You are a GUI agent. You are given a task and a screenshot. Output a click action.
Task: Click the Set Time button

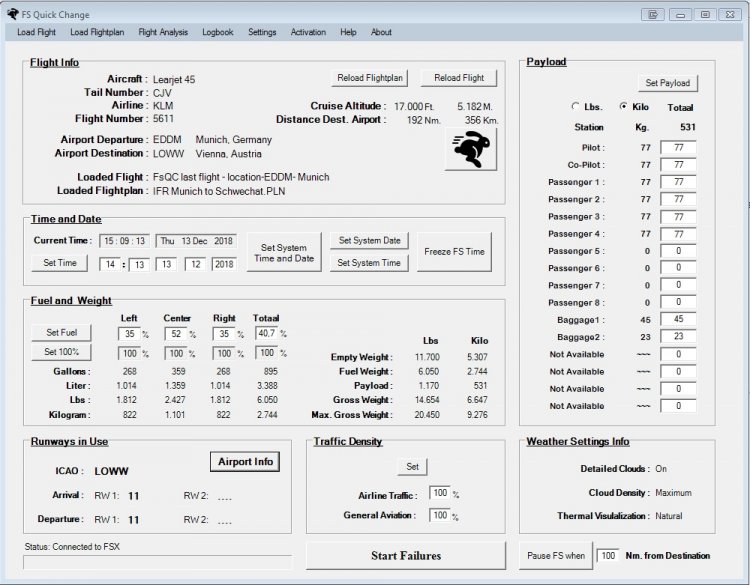coord(60,263)
